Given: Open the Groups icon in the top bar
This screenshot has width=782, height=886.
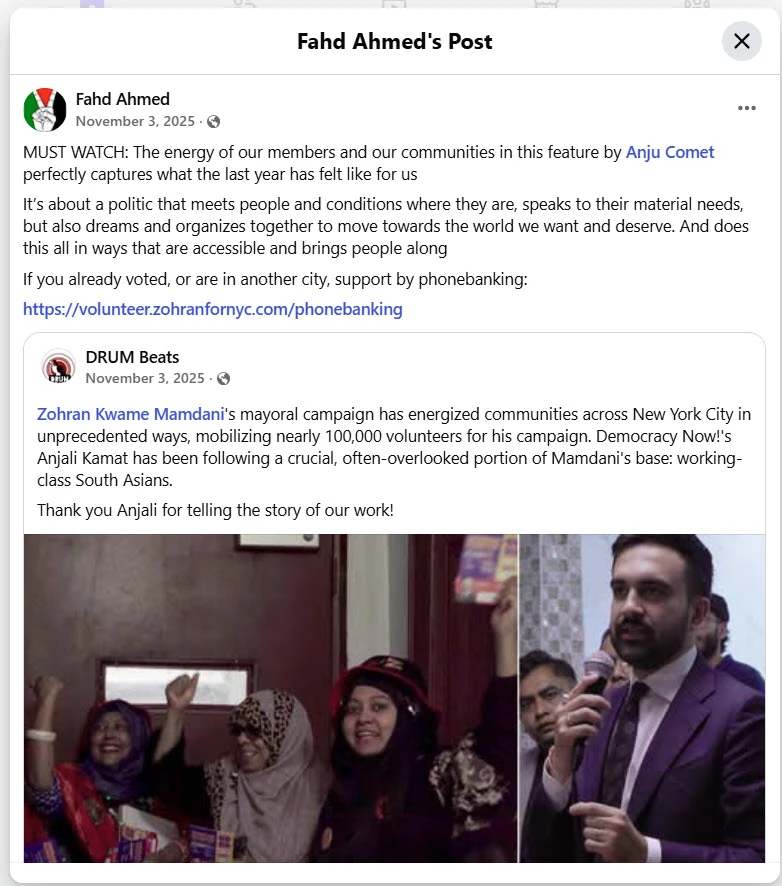Looking at the screenshot, I should point(696,3).
